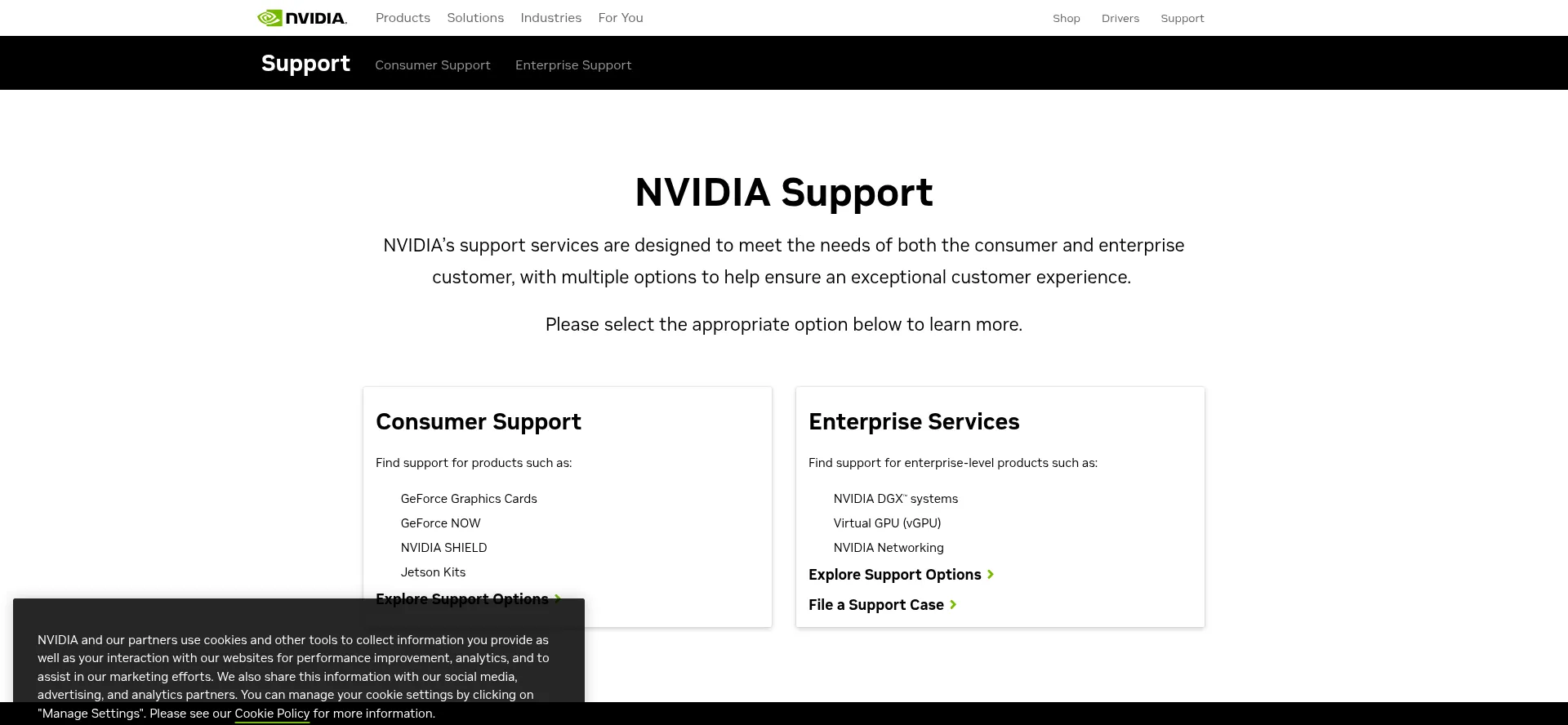Viewport: 1568px width, 725px height.
Task: Click NVIDIA DGX systems list item
Action: click(x=896, y=499)
